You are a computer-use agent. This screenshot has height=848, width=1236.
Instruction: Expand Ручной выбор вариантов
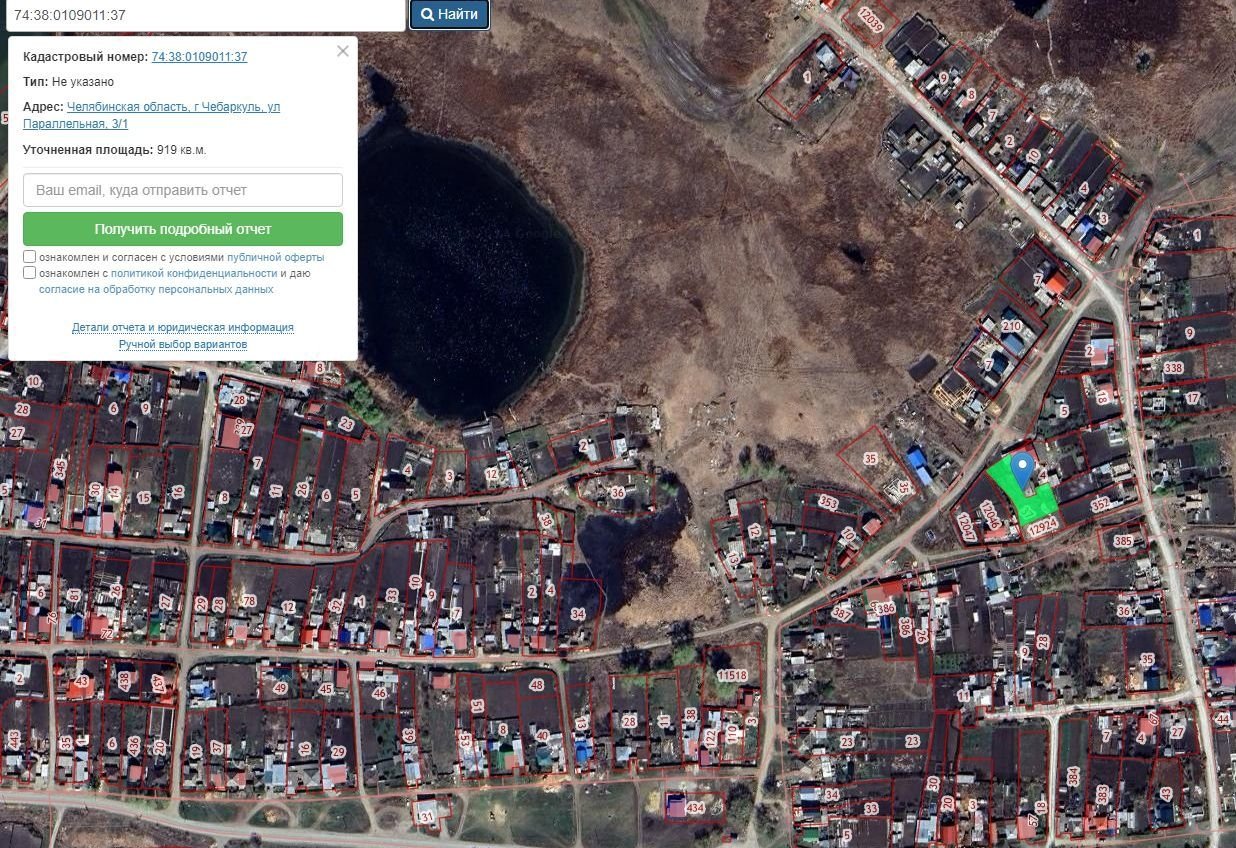click(x=183, y=344)
